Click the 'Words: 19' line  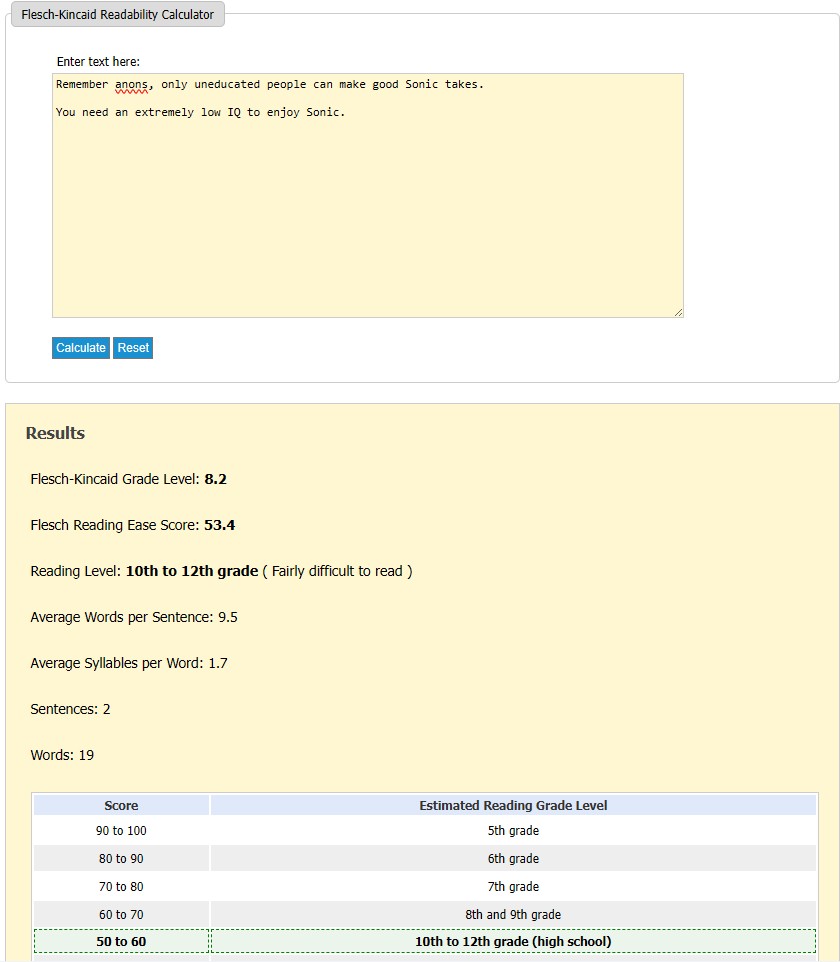(62, 755)
